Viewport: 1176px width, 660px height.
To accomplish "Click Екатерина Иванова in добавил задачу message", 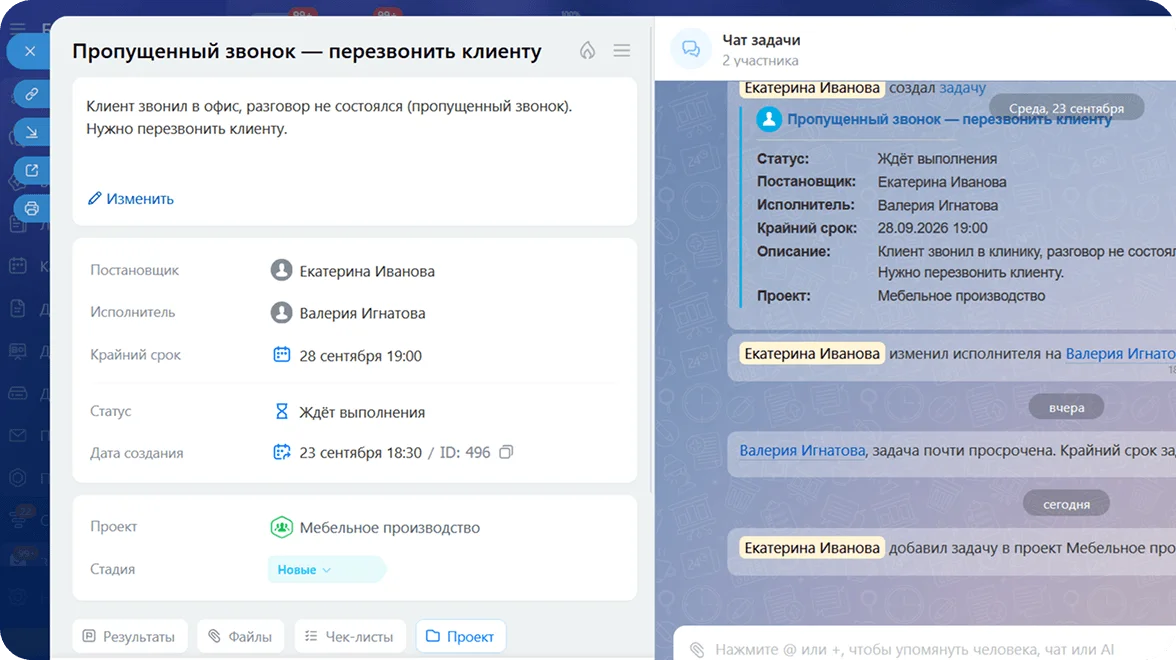I will [x=812, y=548].
